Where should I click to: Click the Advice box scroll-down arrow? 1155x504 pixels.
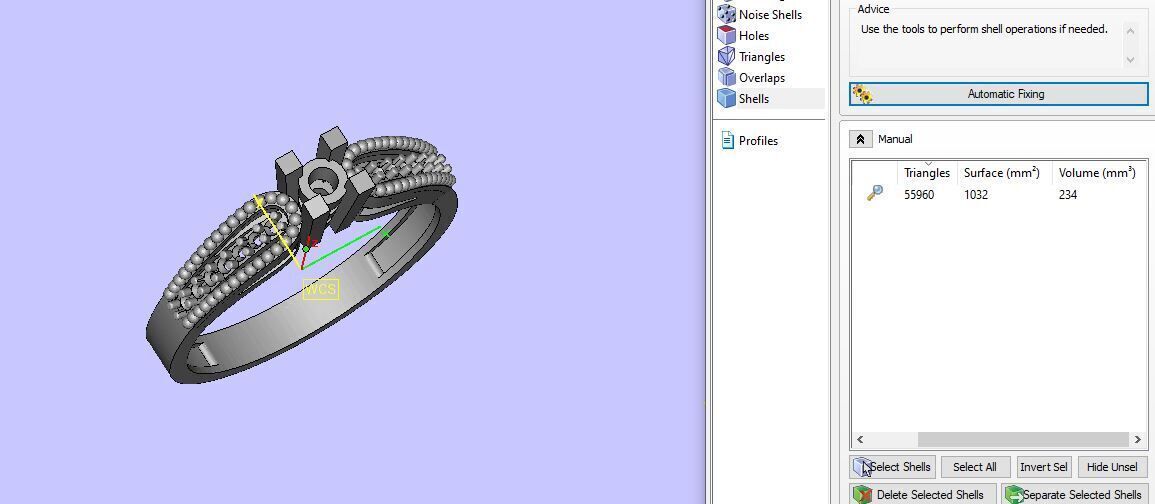pyautogui.click(x=1131, y=60)
